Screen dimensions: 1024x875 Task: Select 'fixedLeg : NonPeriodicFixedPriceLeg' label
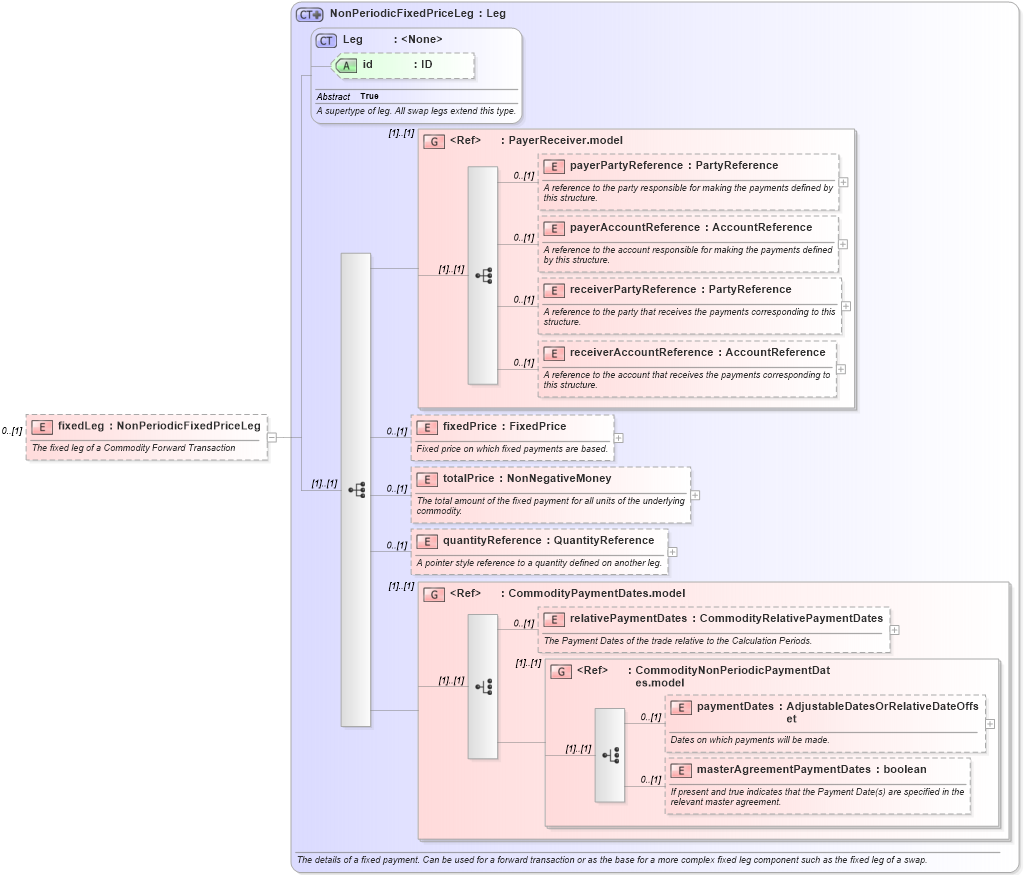point(159,426)
